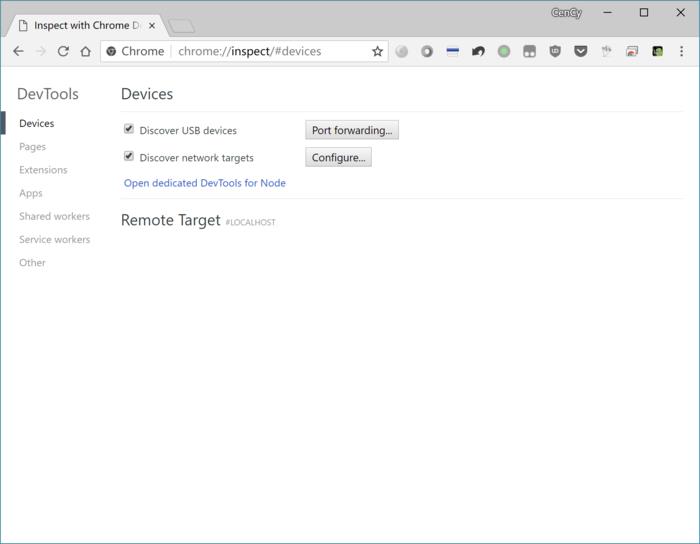Click the address bar URL field
The image size is (700, 544).
pos(270,51)
